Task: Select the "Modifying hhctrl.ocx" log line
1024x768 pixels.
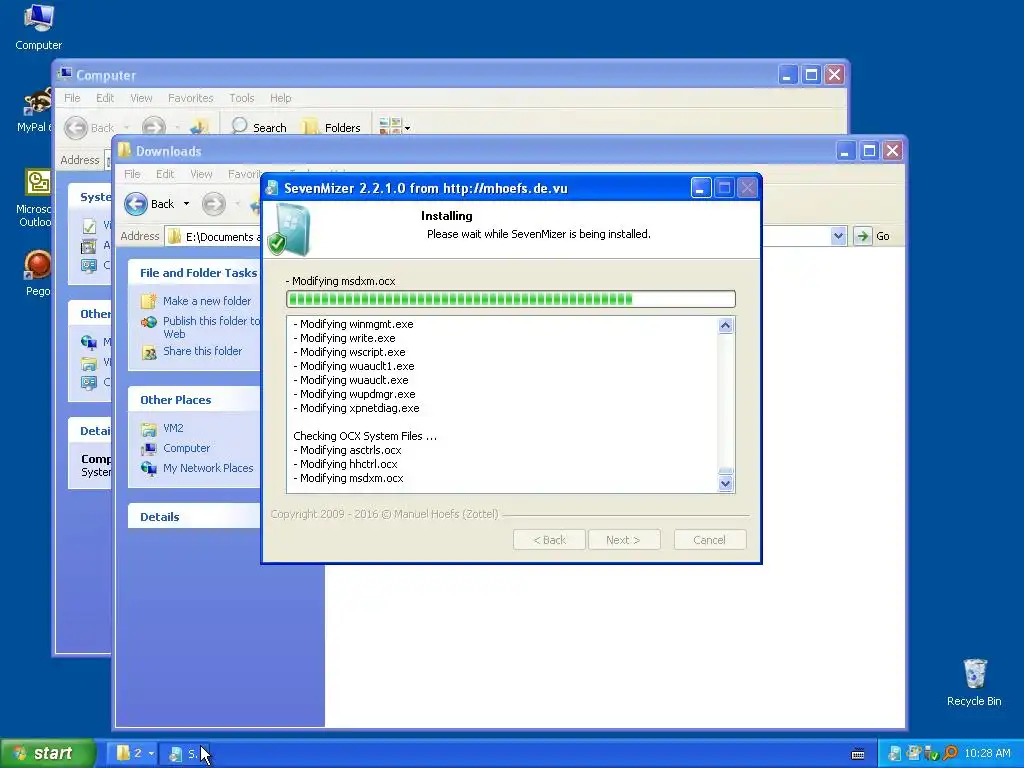Action: tap(345, 464)
